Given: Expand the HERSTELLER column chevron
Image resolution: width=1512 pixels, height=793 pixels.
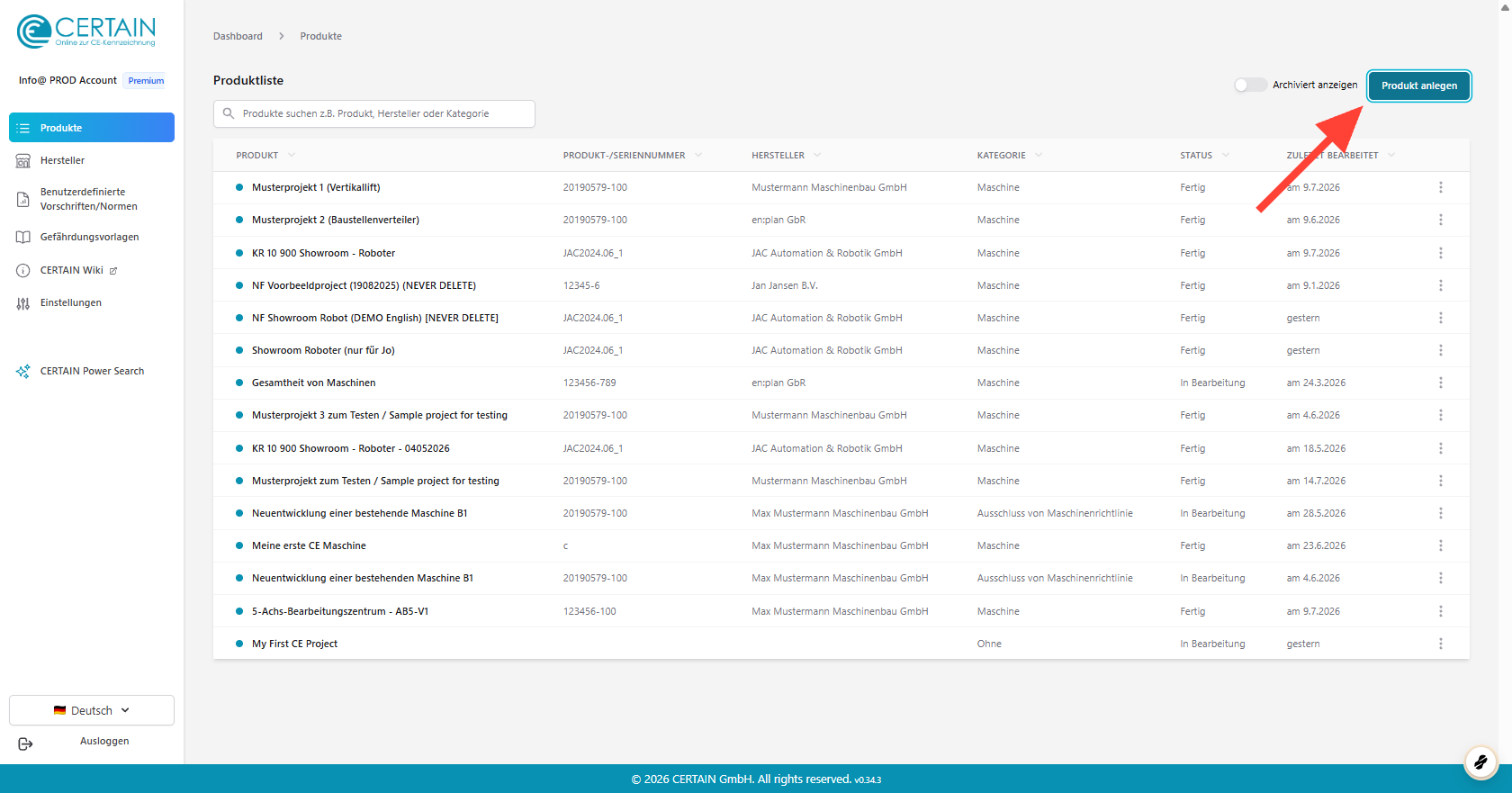Looking at the screenshot, I should (x=817, y=155).
